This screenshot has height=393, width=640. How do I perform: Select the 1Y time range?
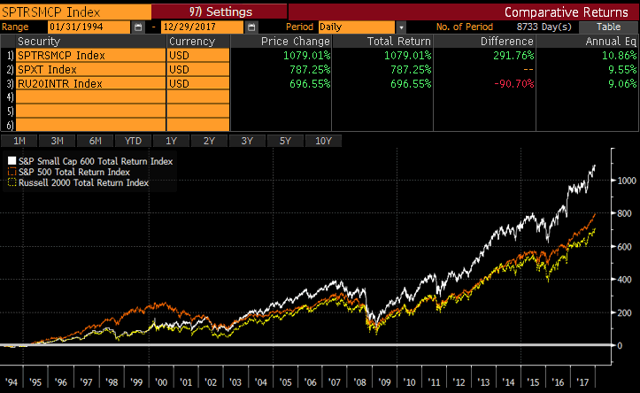(171, 141)
